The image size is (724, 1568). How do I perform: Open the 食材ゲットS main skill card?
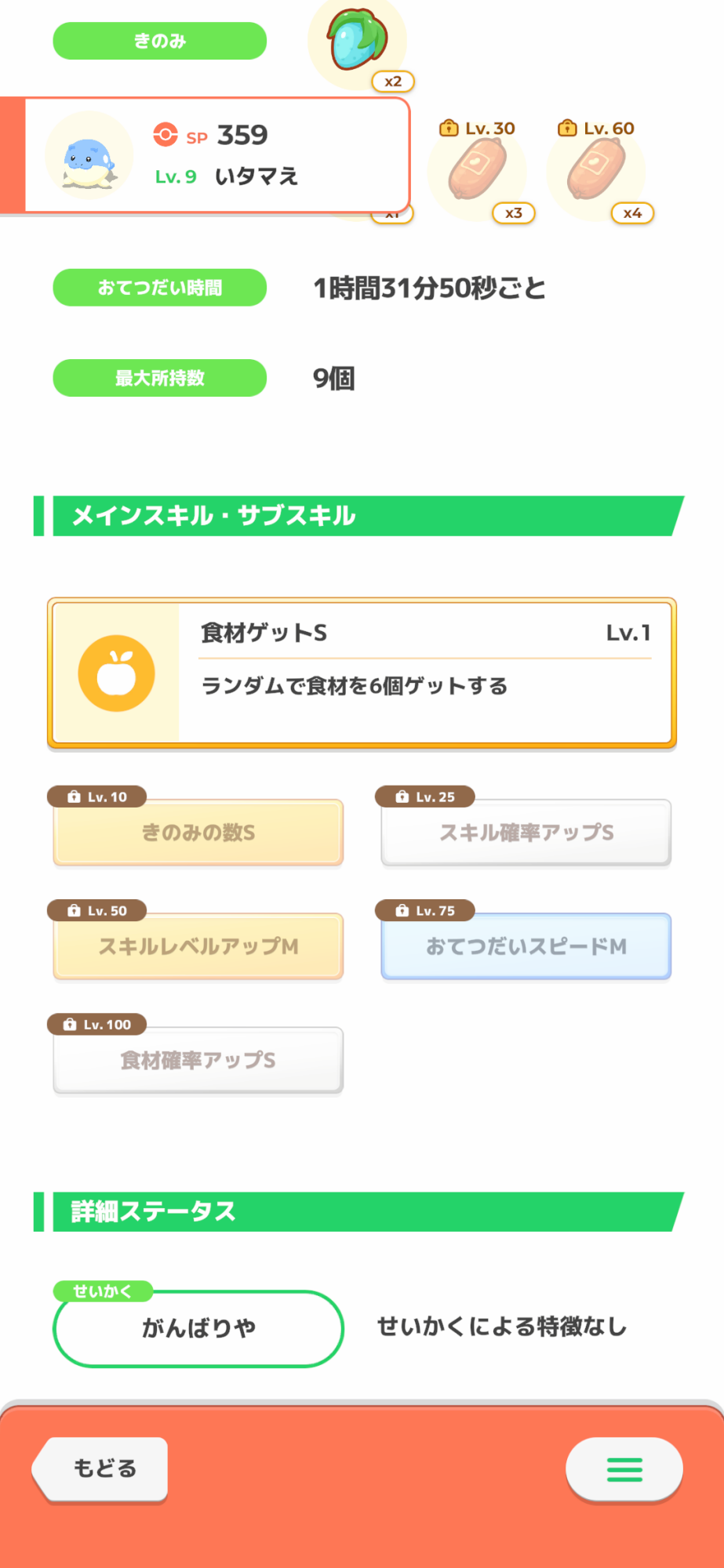424,672
